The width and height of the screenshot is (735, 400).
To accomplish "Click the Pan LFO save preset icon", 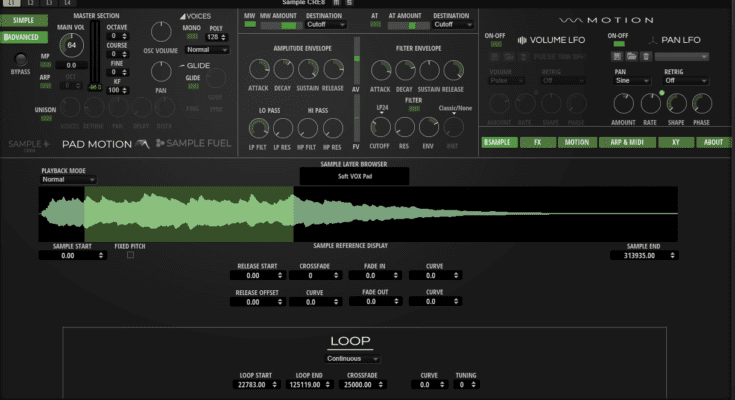I will point(617,57).
